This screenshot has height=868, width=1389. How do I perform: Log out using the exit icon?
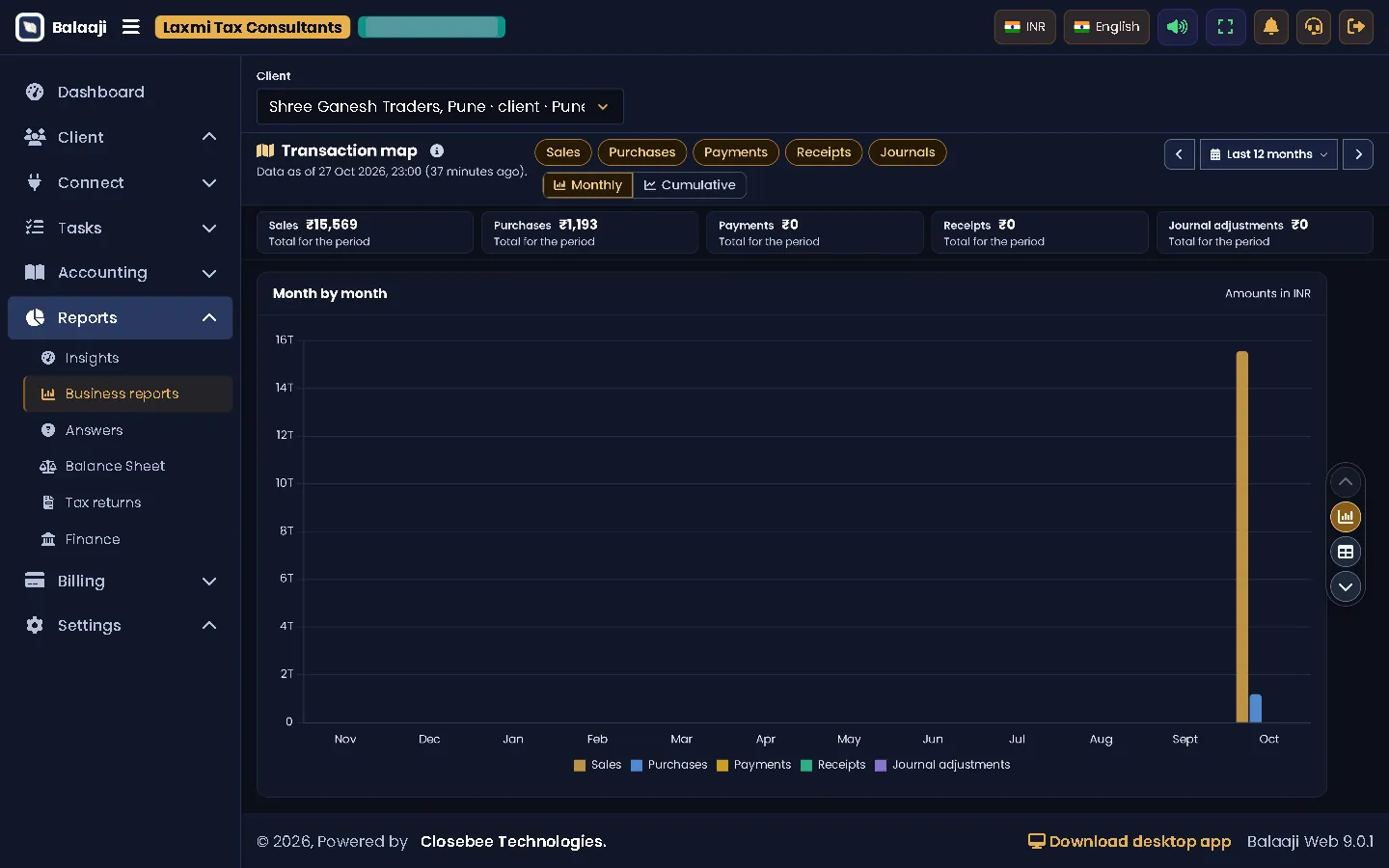click(1356, 27)
